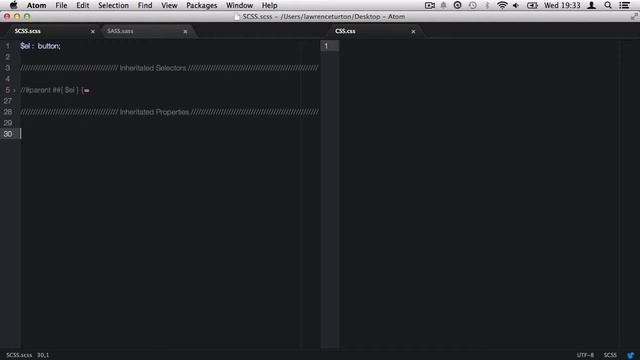Viewport: 640px width, 360px height.
Task: Open the Help menu
Action: pos(269,5)
